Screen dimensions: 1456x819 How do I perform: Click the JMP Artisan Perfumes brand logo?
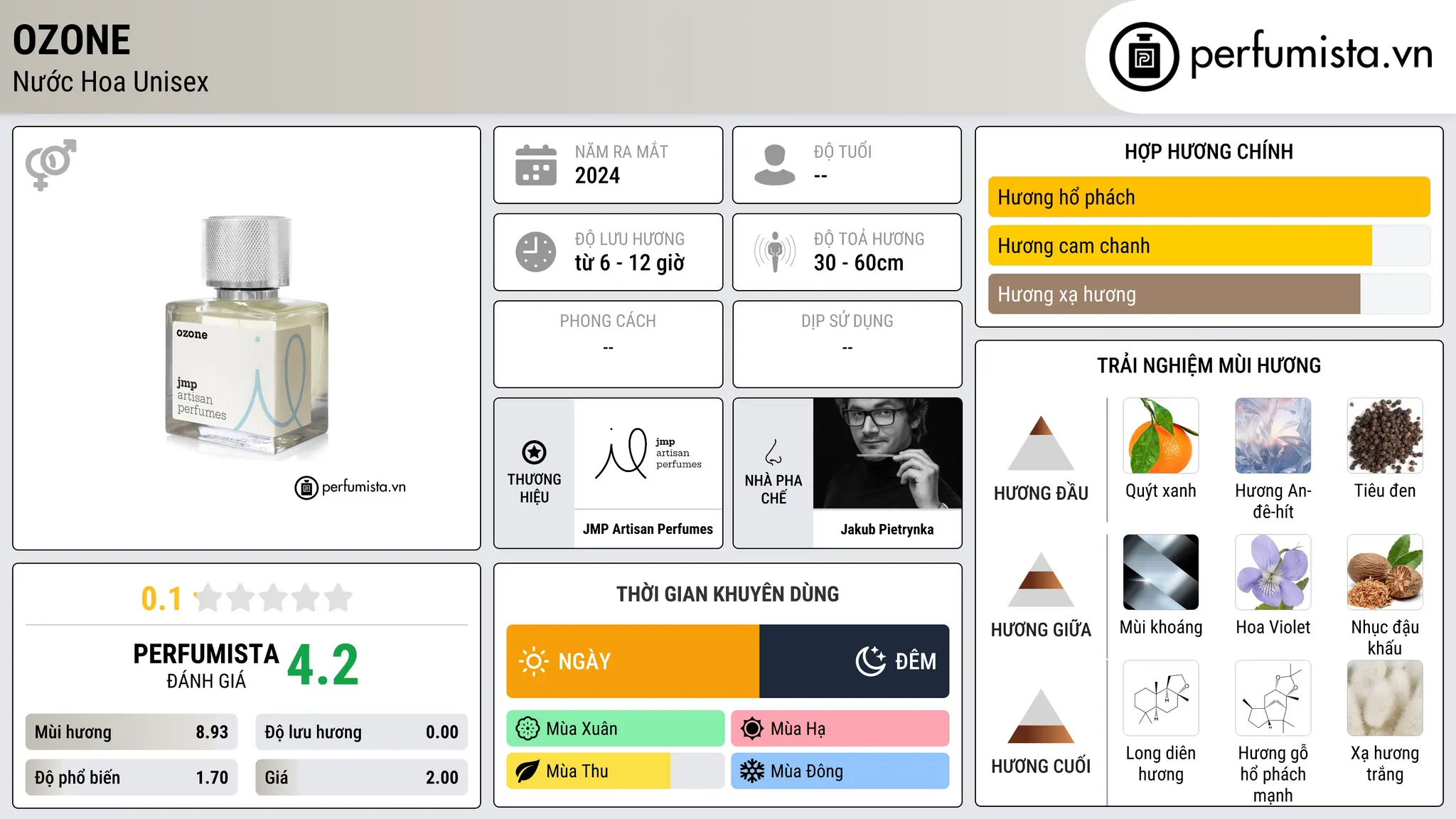tap(648, 454)
